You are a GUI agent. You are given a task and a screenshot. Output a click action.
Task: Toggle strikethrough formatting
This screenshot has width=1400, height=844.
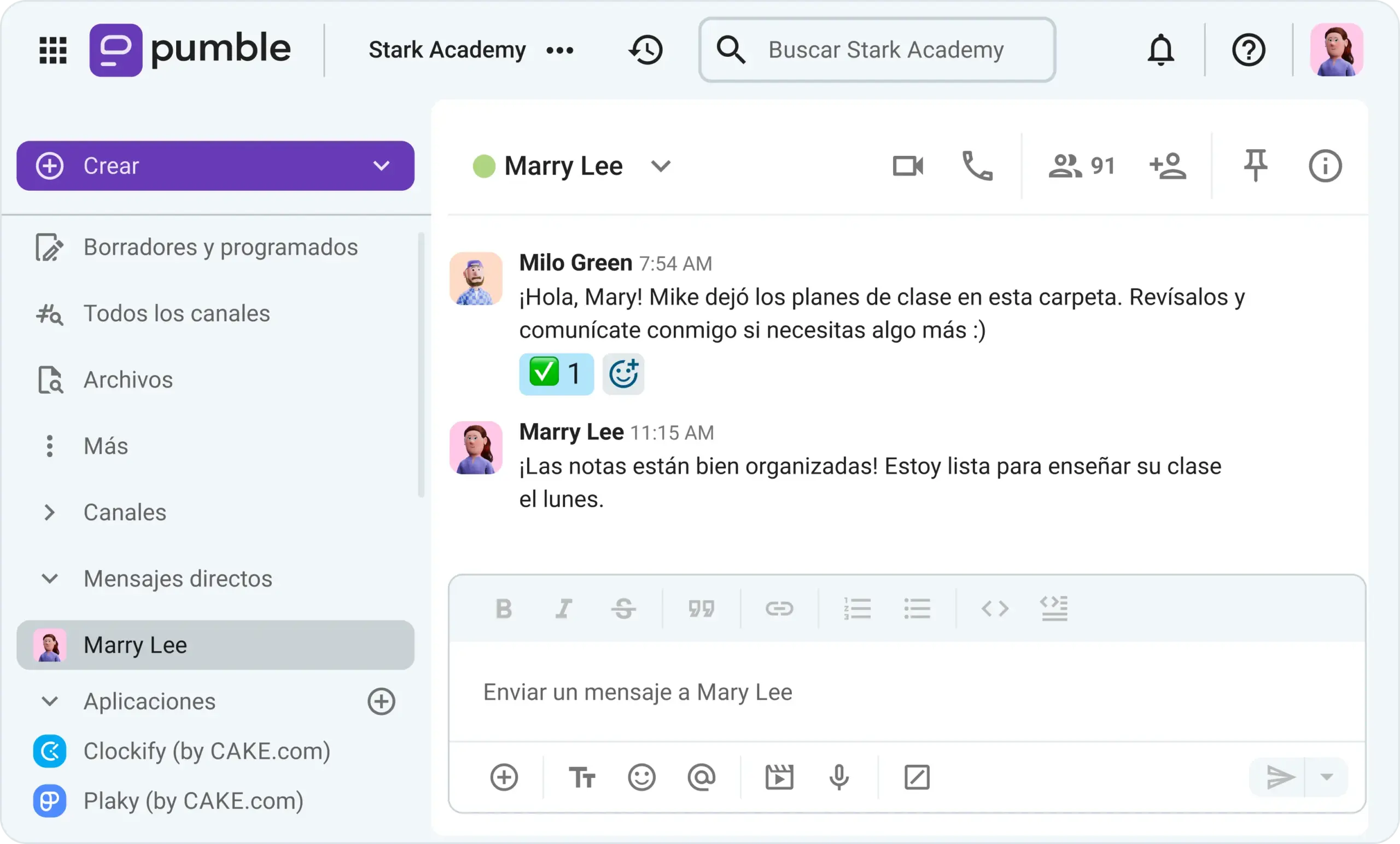tap(624, 609)
